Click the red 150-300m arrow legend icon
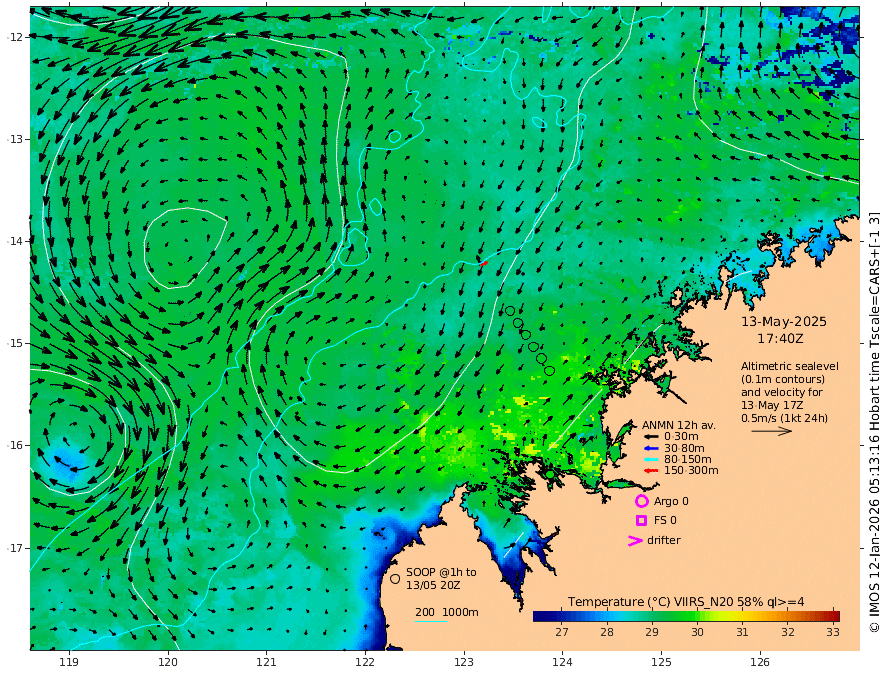The height and width of the screenshot is (680, 880). [651, 470]
